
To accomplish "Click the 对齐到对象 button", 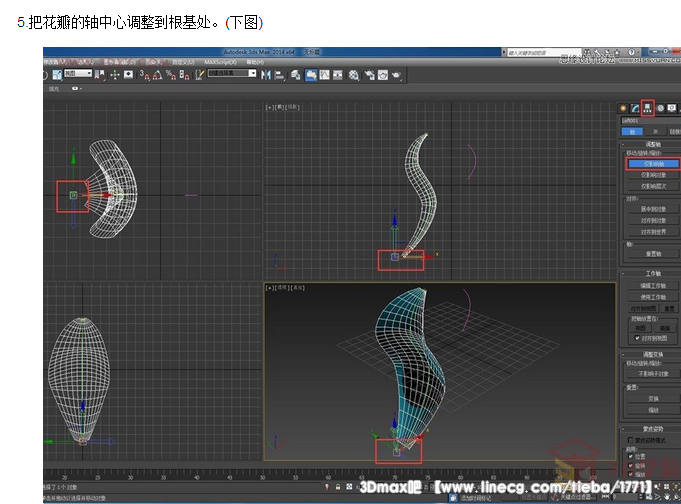I will (x=654, y=220).
